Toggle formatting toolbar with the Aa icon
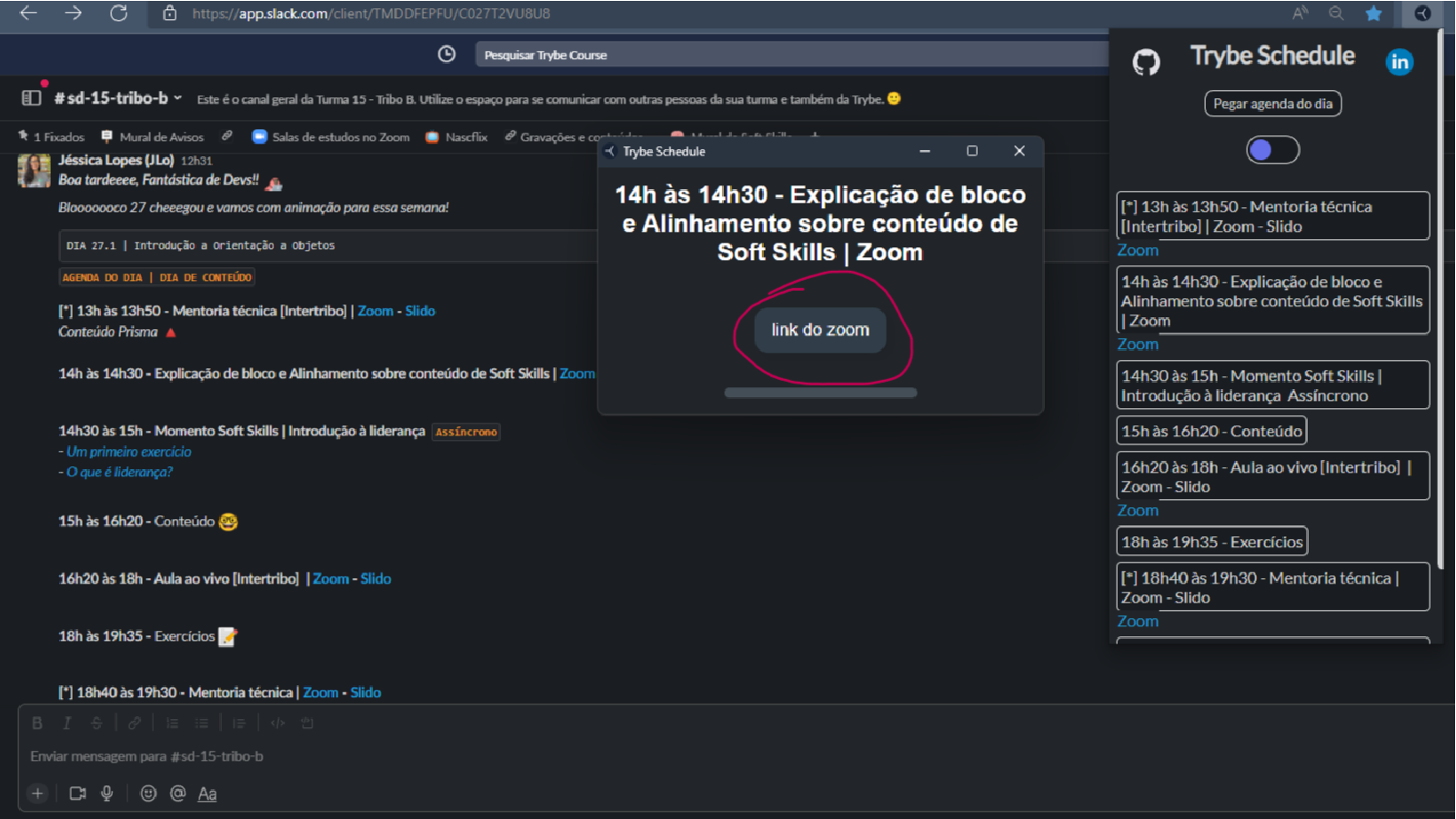This screenshot has width=1456, height=819. tap(207, 794)
